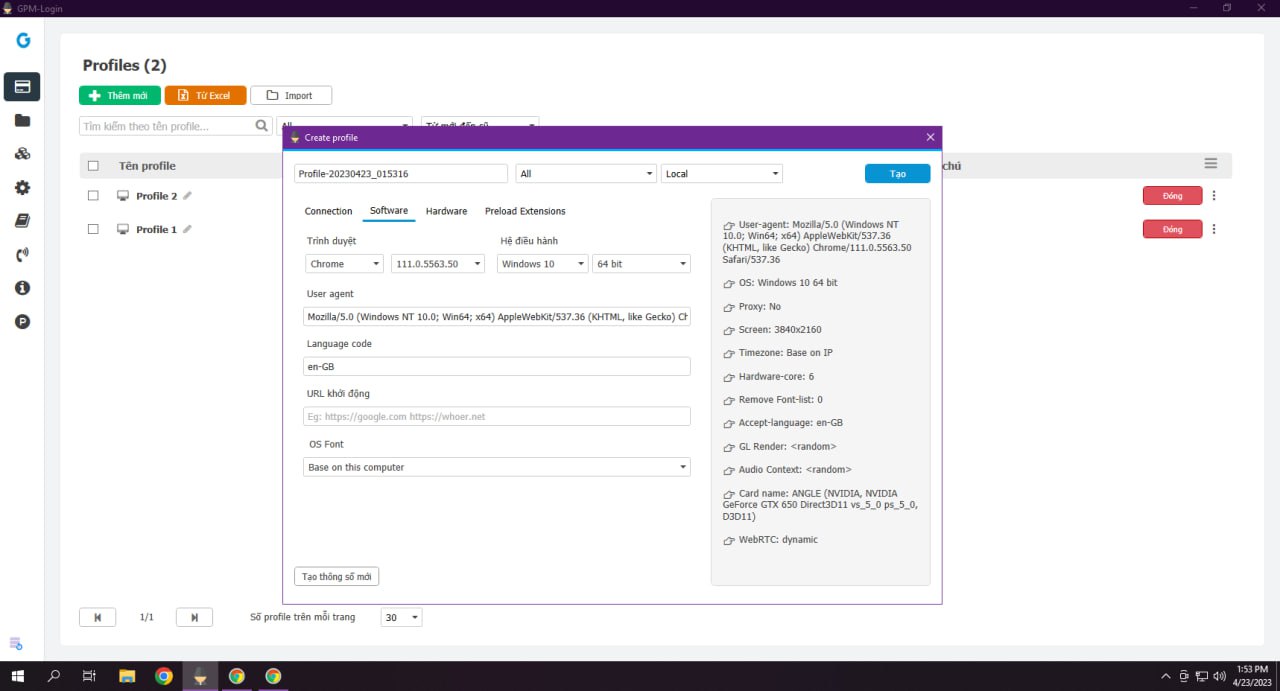Open the Profiles card icon in sidebar

click(22, 87)
